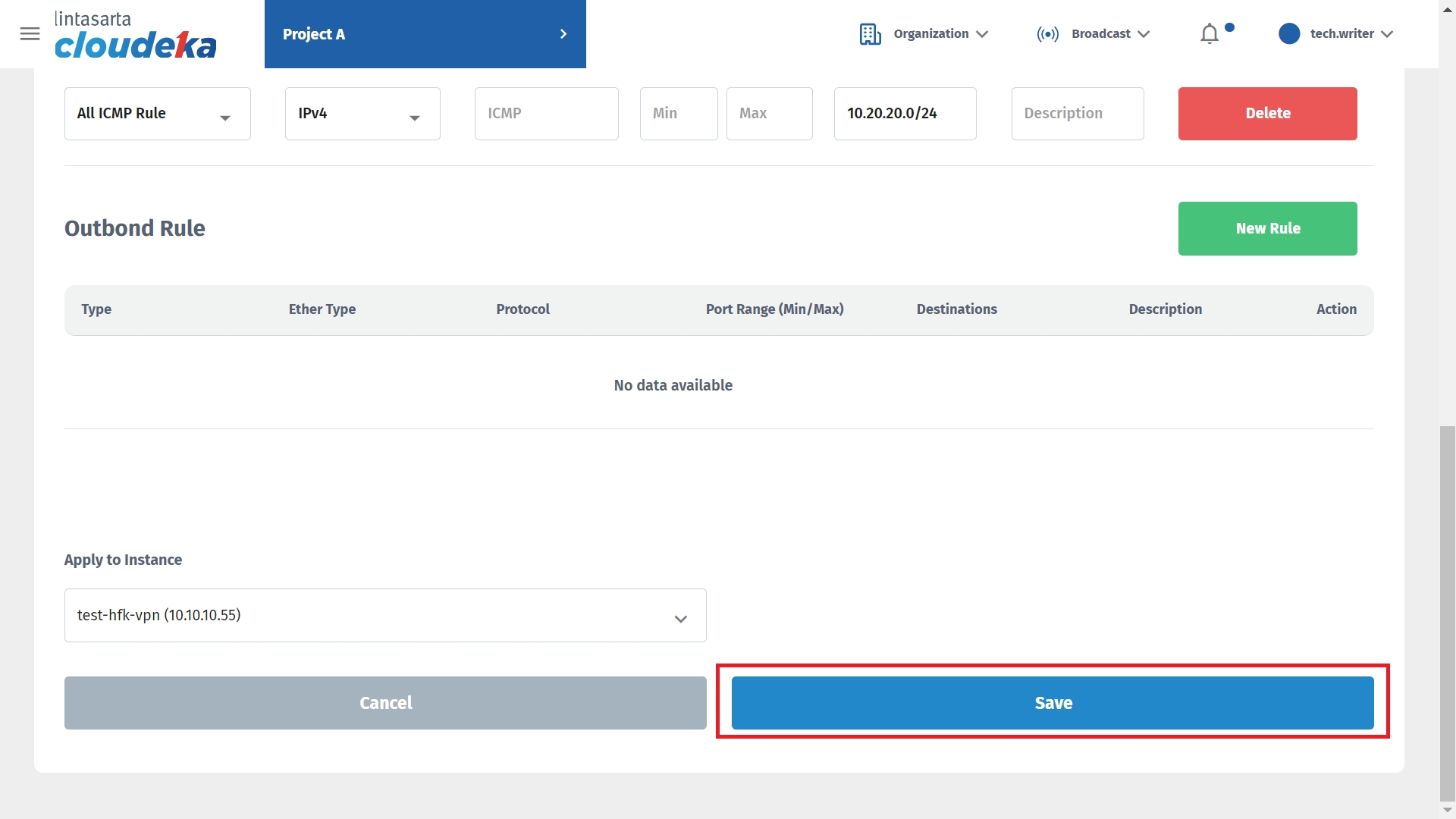Add a New Rule for outbound

pyautogui.click(x=1267, y=228)
